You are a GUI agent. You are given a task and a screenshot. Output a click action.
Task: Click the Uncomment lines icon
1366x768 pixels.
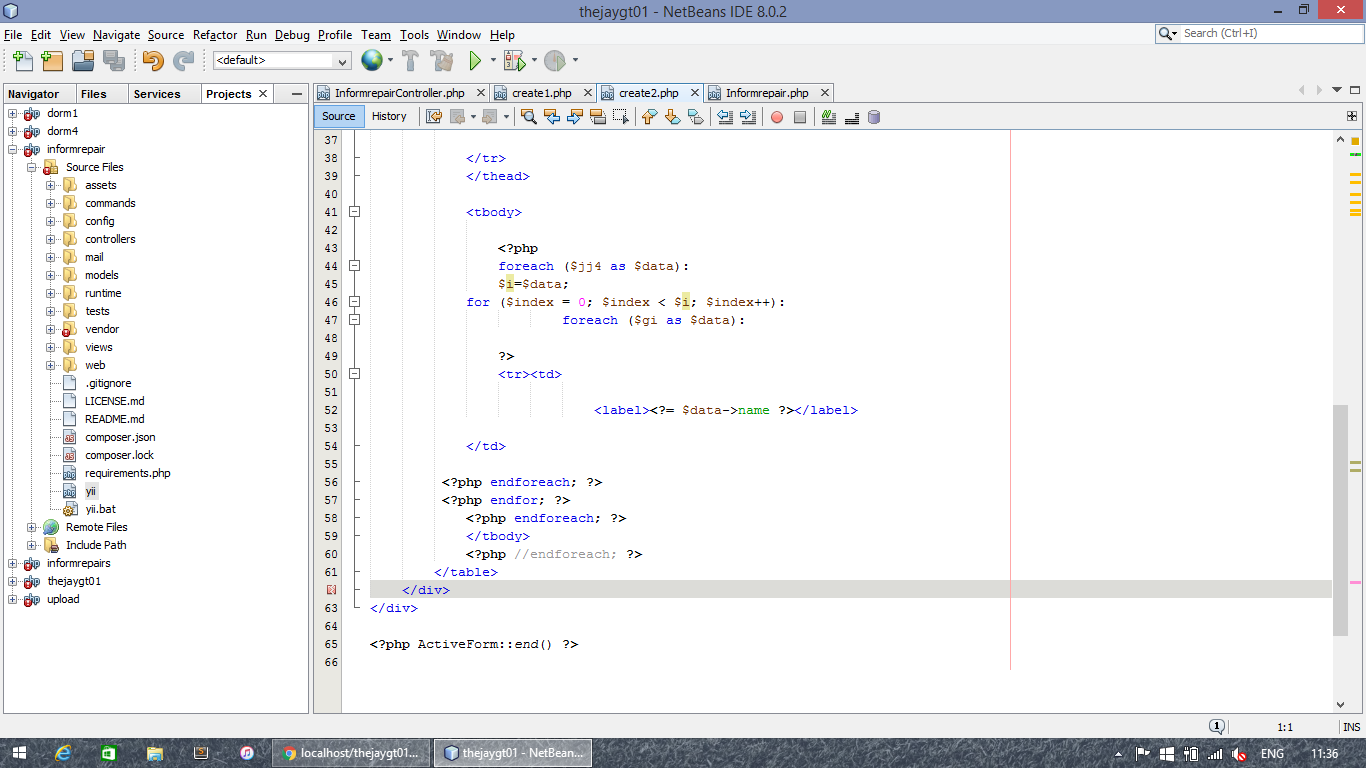851,117
